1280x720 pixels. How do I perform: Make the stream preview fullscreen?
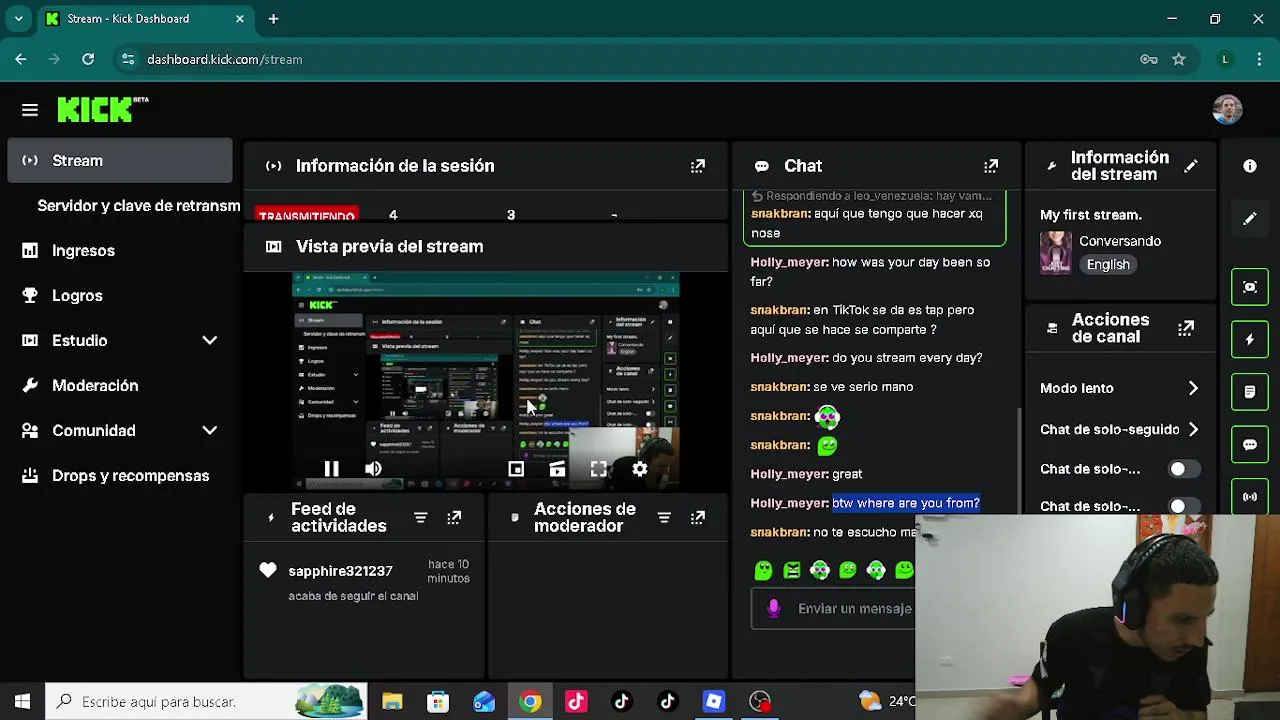[x=598, y=469]
